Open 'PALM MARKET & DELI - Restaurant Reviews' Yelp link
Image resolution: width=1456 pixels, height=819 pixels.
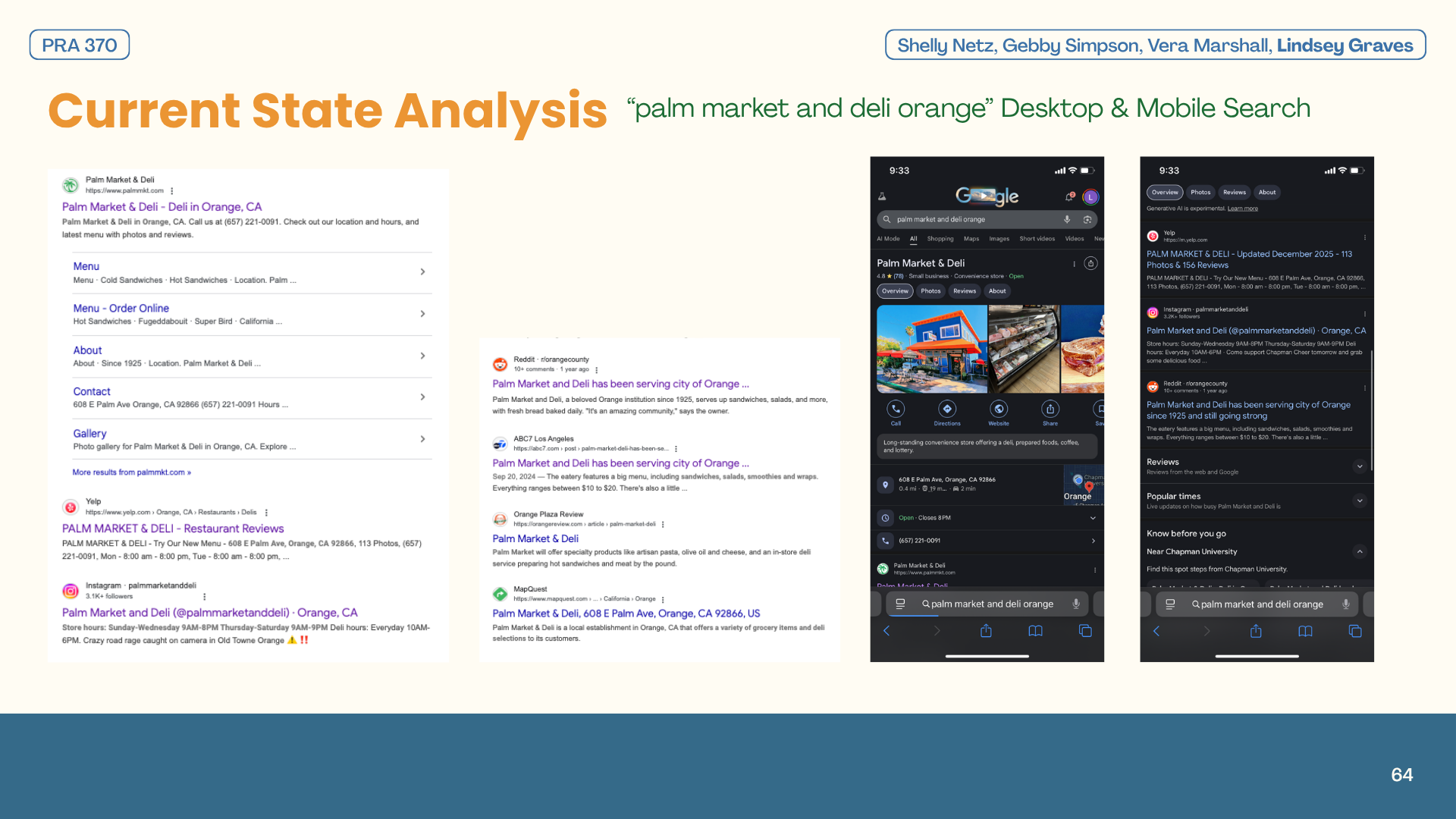tap(173, 529)
